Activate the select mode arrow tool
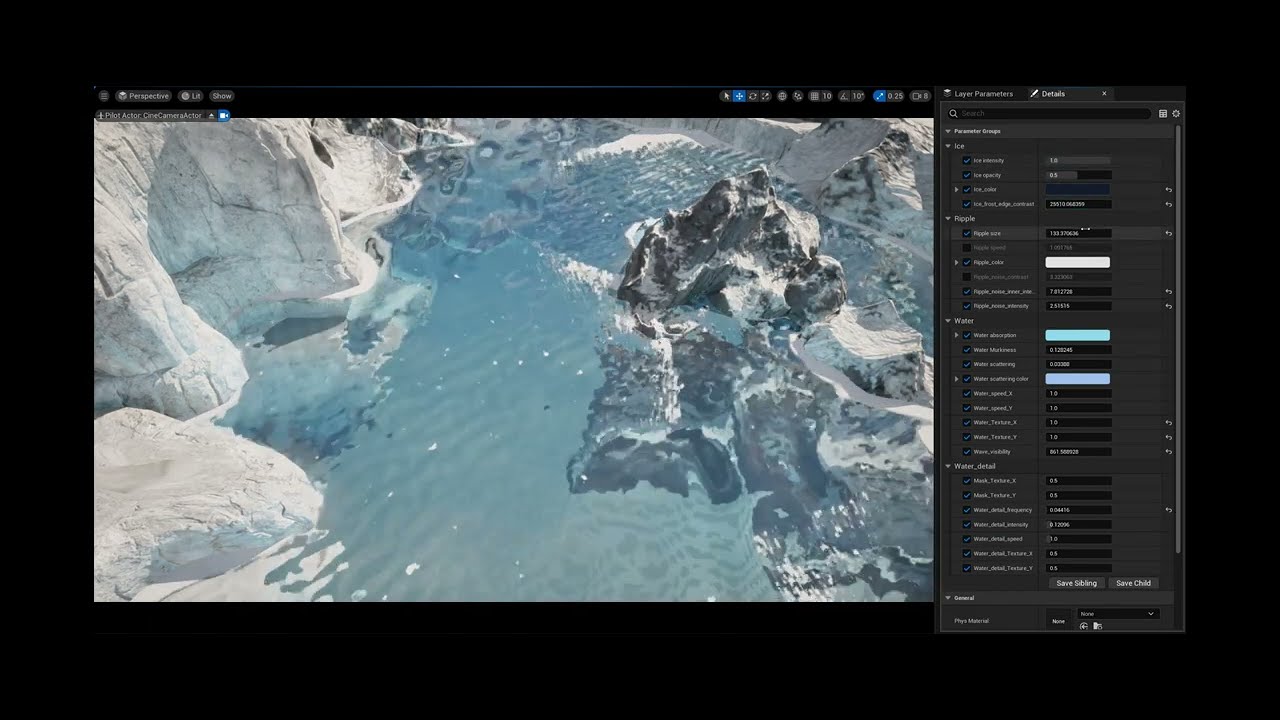1280x720 pixels. (726, 96)
